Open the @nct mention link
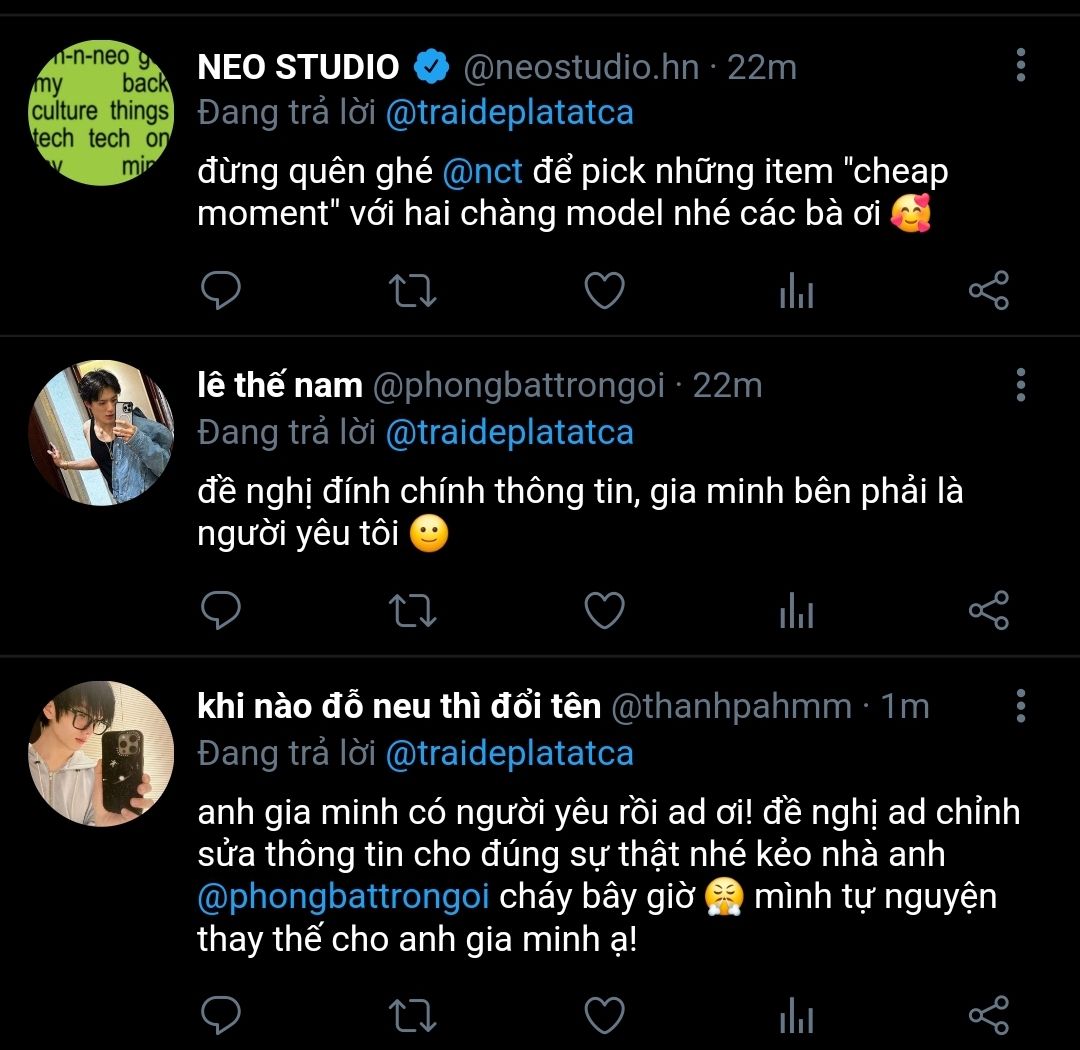1080x1050 pixels. click(x=483, y=171)
